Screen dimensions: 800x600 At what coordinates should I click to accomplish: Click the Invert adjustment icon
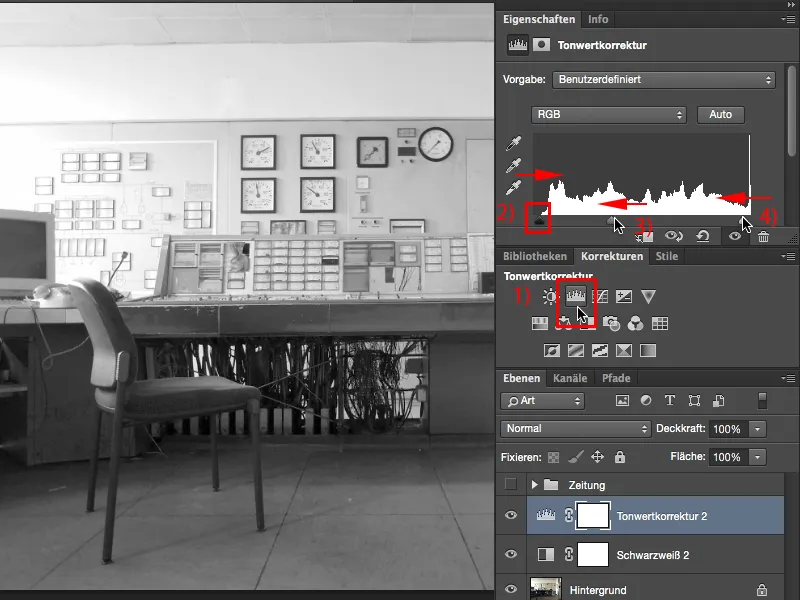click(x=552, y=348)
